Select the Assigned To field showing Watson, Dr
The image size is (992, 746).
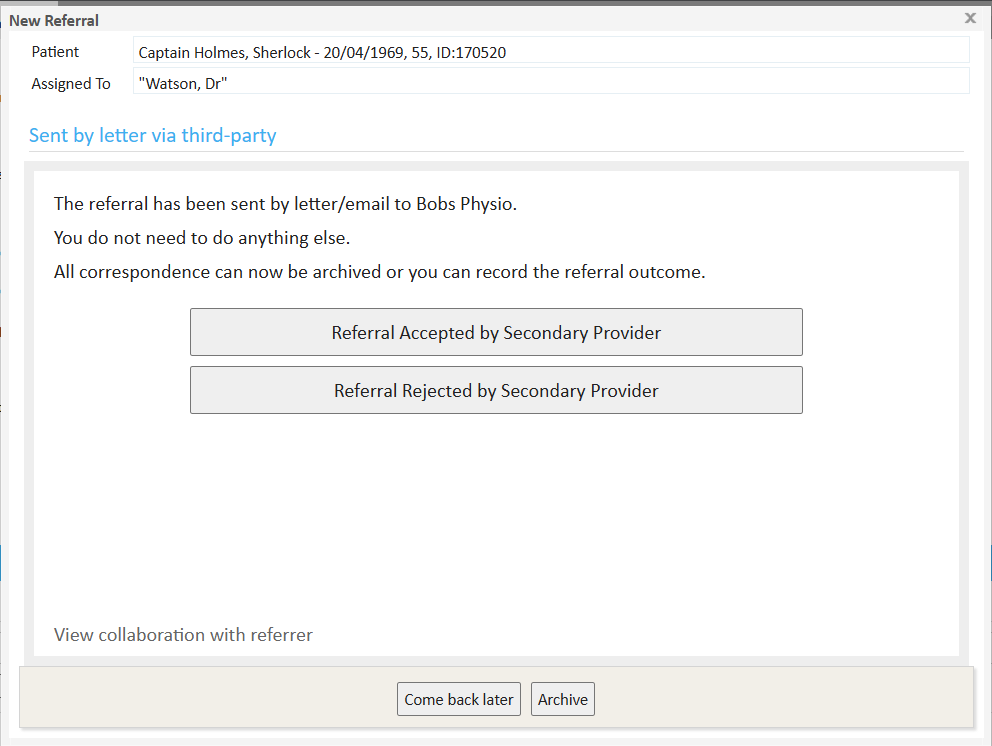(550, 83)
